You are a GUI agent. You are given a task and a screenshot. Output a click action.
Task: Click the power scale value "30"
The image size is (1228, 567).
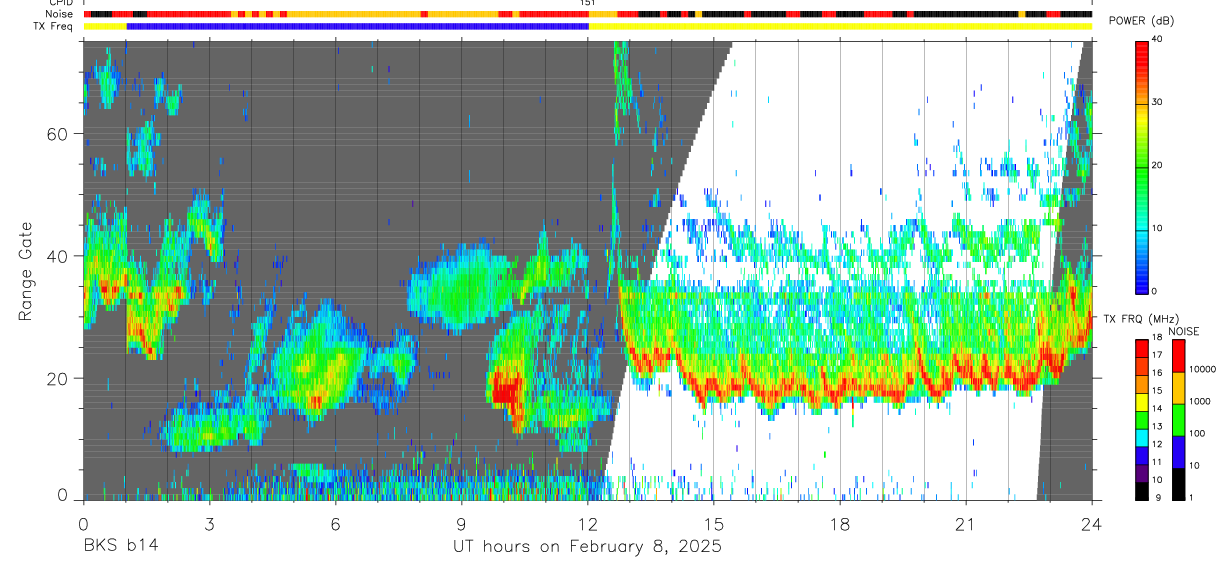(x=1158, y=102)
